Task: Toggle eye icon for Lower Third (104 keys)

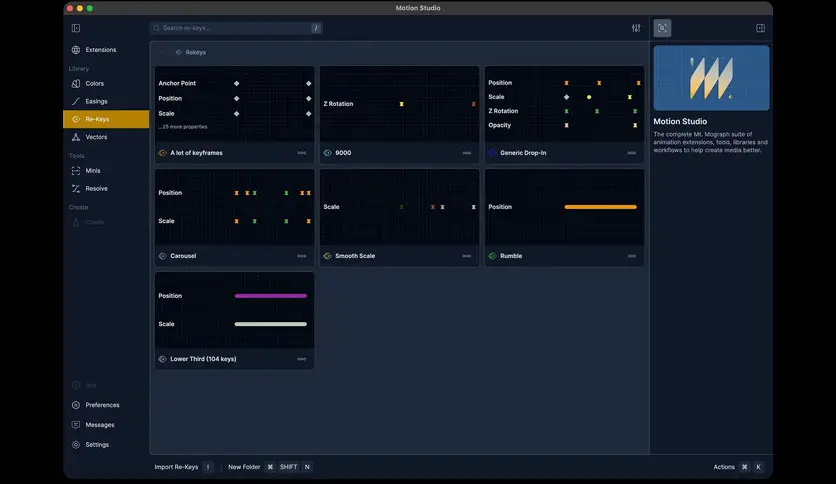Action: 163,359
